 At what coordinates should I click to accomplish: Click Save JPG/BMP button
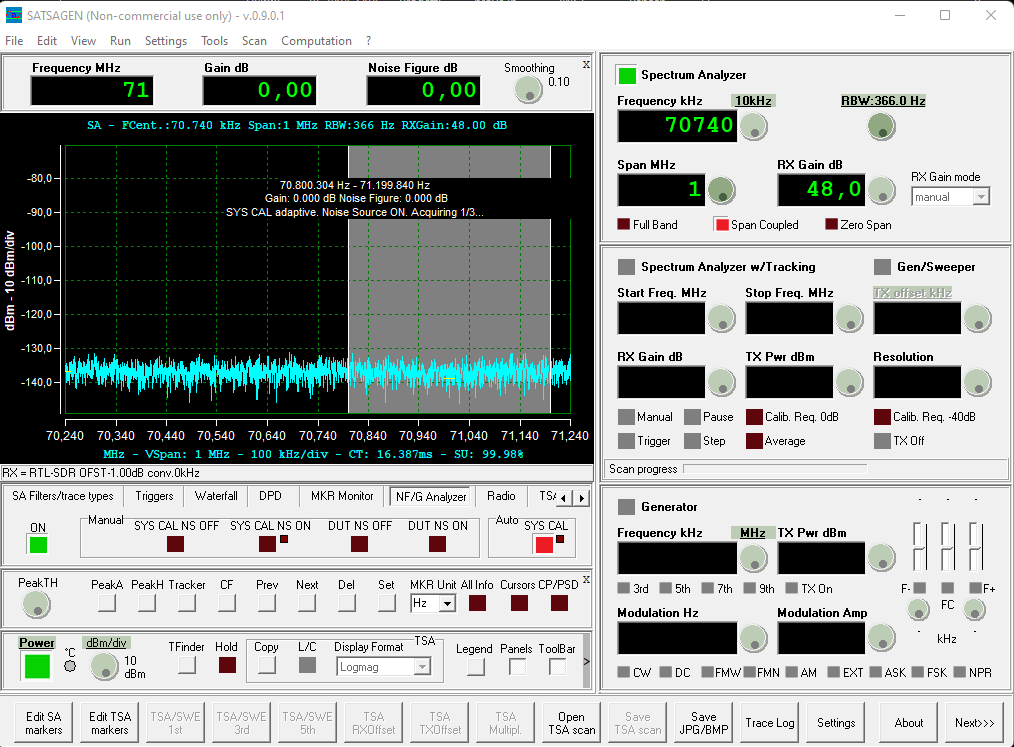(x=704, y=723)
